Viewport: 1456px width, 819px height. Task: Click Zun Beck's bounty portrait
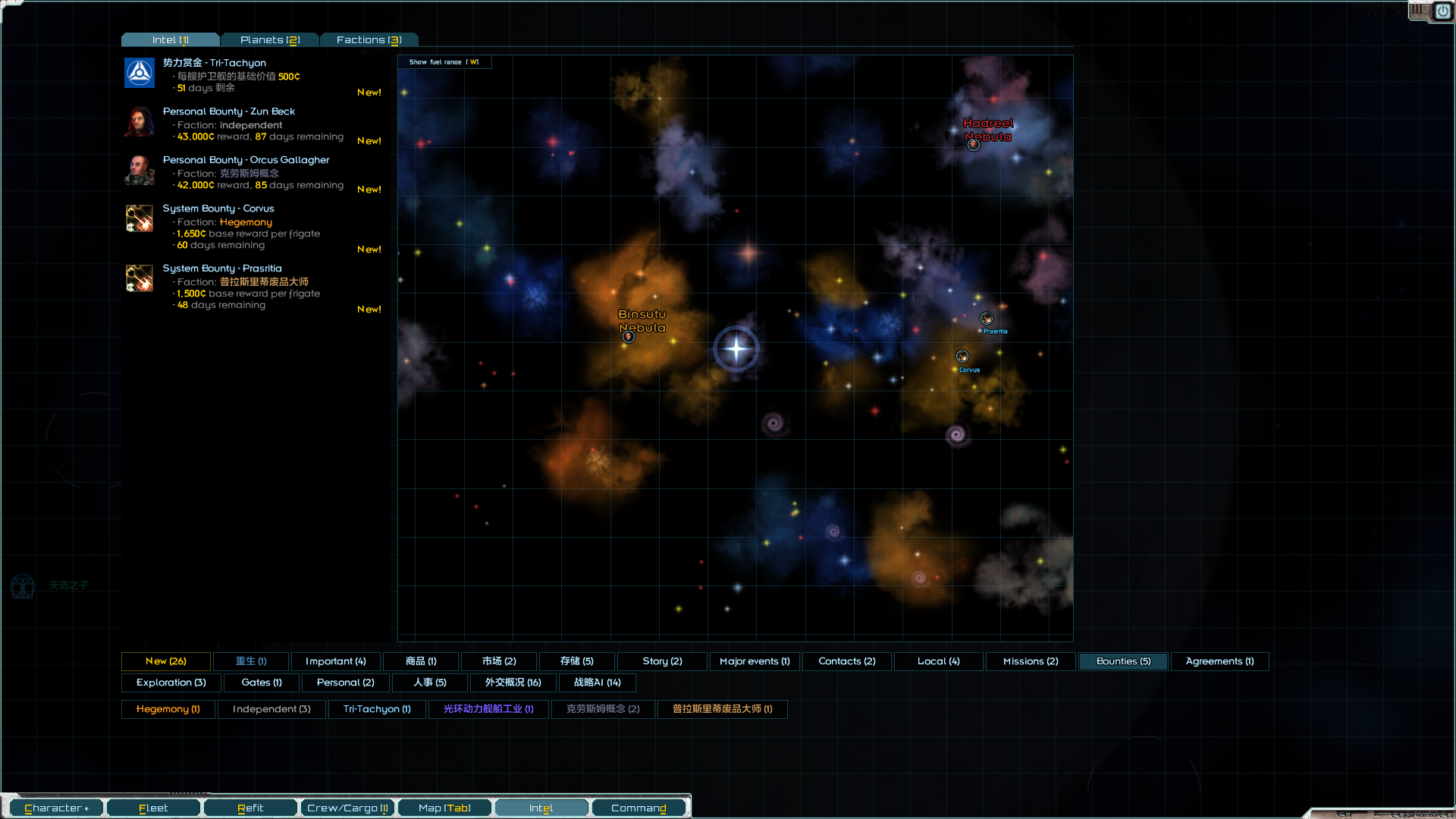[x=139, y=121]
